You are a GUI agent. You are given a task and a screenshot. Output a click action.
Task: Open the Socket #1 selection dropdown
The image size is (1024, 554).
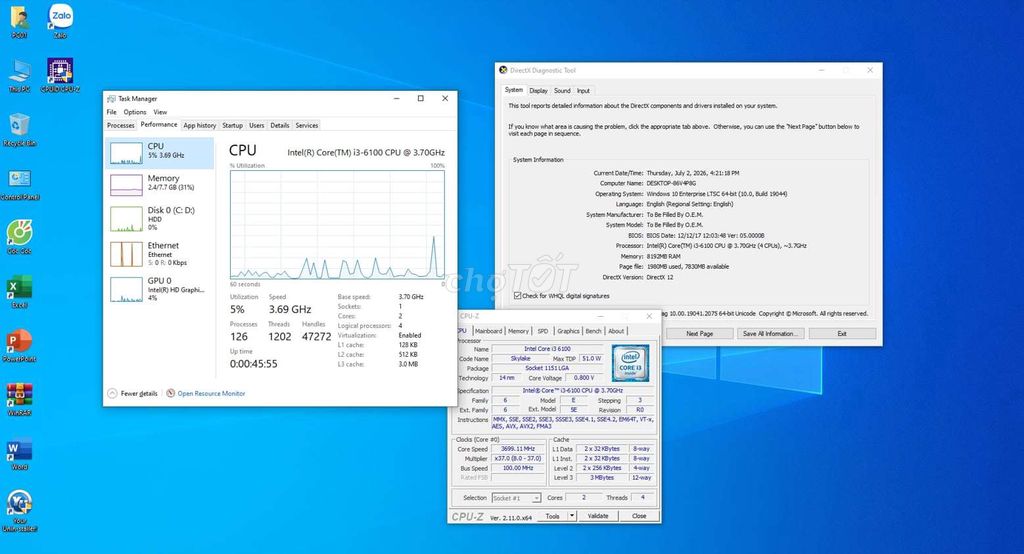tap(517, 498)
